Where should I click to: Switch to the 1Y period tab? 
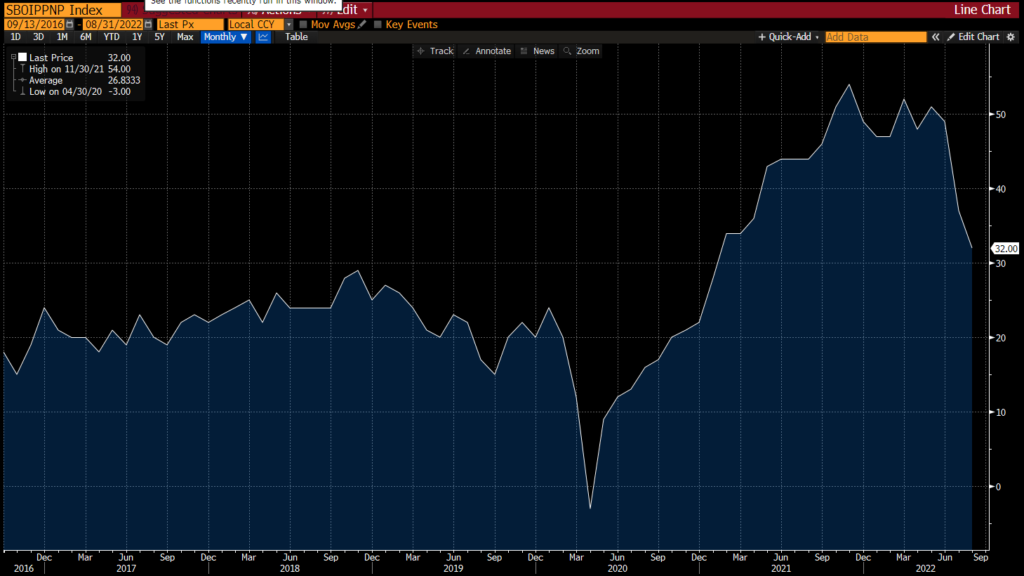(138, 36)
